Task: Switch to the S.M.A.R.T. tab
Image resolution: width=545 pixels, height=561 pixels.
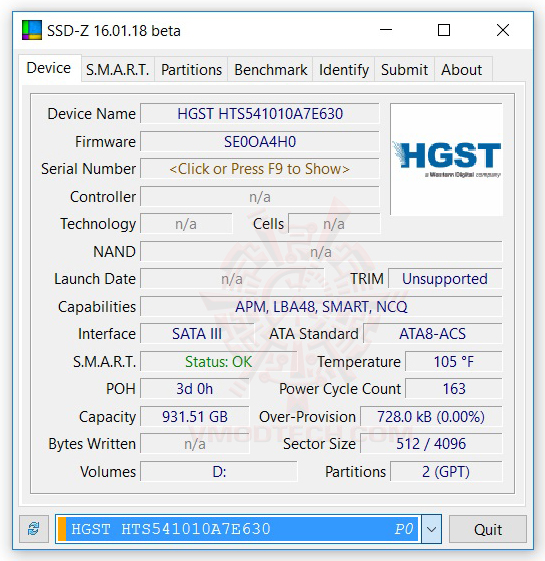Action: tap(118, 69)
